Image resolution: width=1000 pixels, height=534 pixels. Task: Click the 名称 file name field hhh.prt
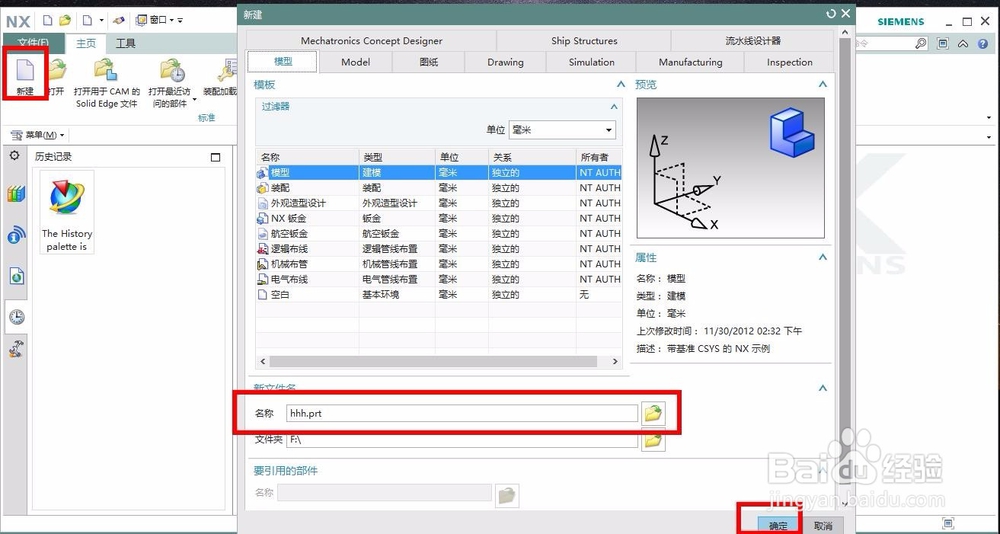point(462,413)
